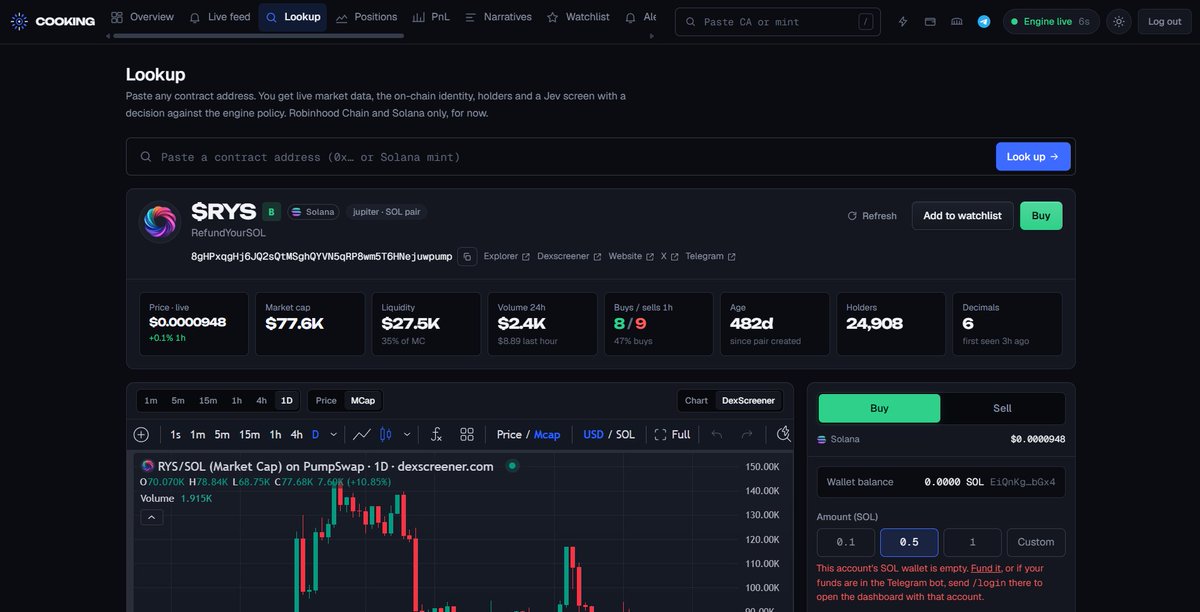Open the Telegram link under token address
The height and width of the screenshot is (612, 1200).
tap(710, 256)
